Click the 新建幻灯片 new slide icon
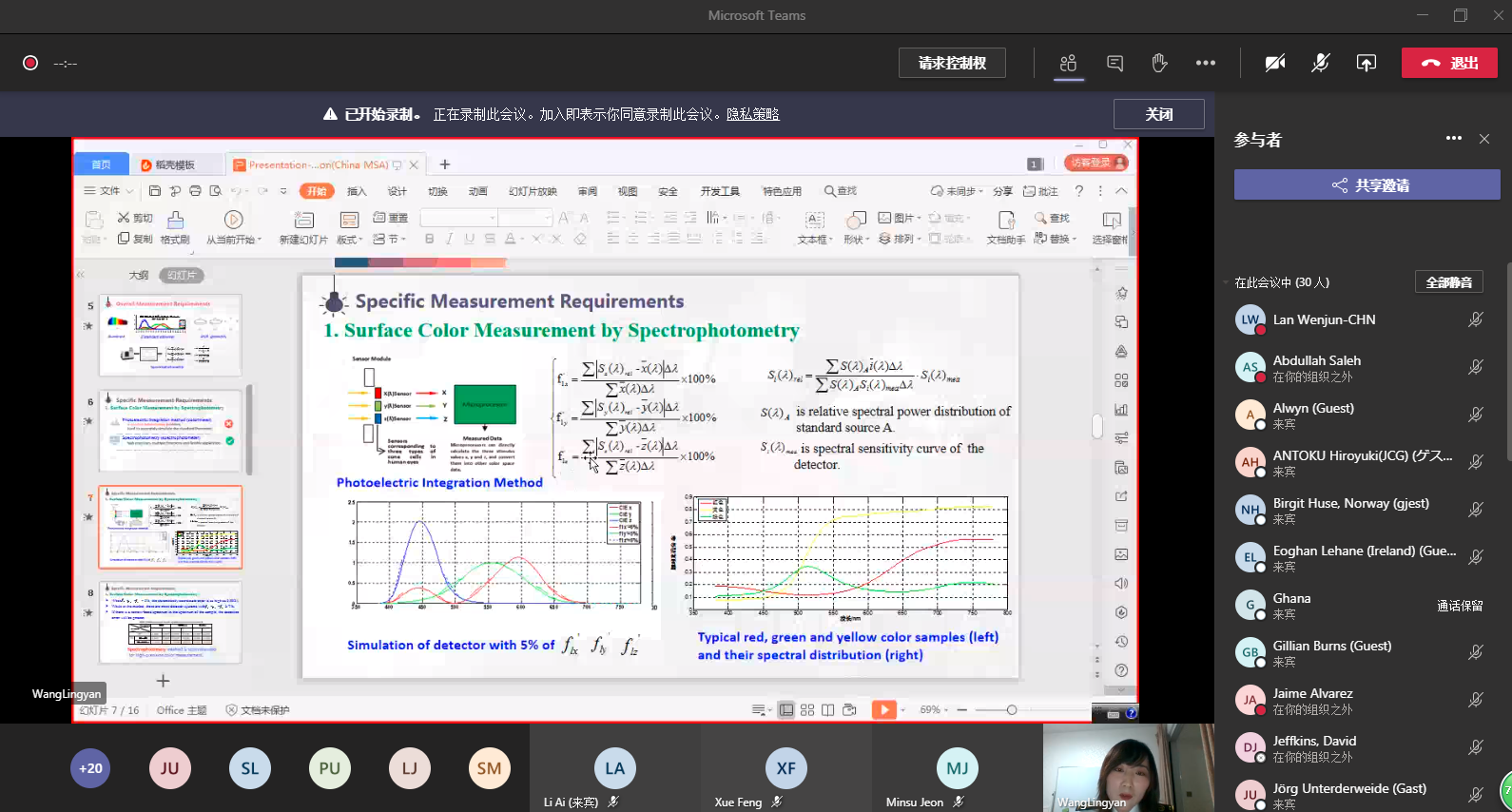 click(x=303, y=222)
